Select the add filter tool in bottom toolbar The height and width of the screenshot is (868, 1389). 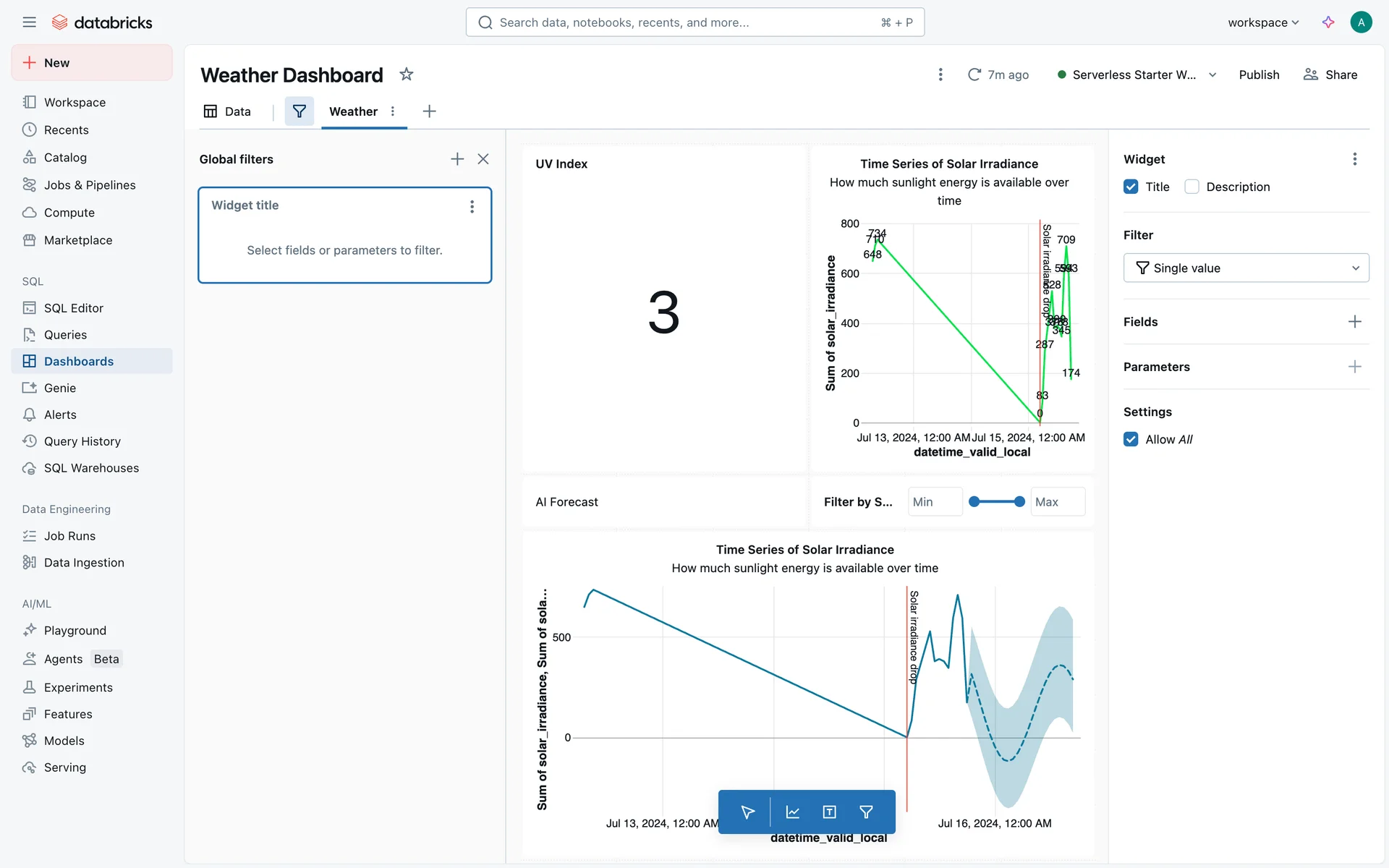[866, 812]
